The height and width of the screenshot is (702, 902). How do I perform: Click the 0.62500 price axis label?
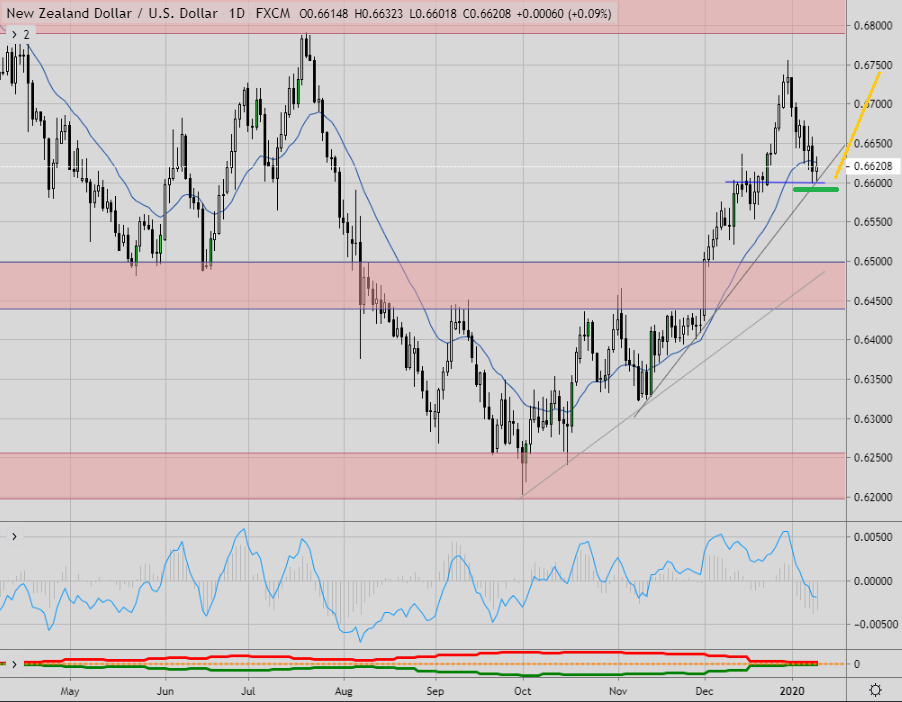click(x=873, y=458)
